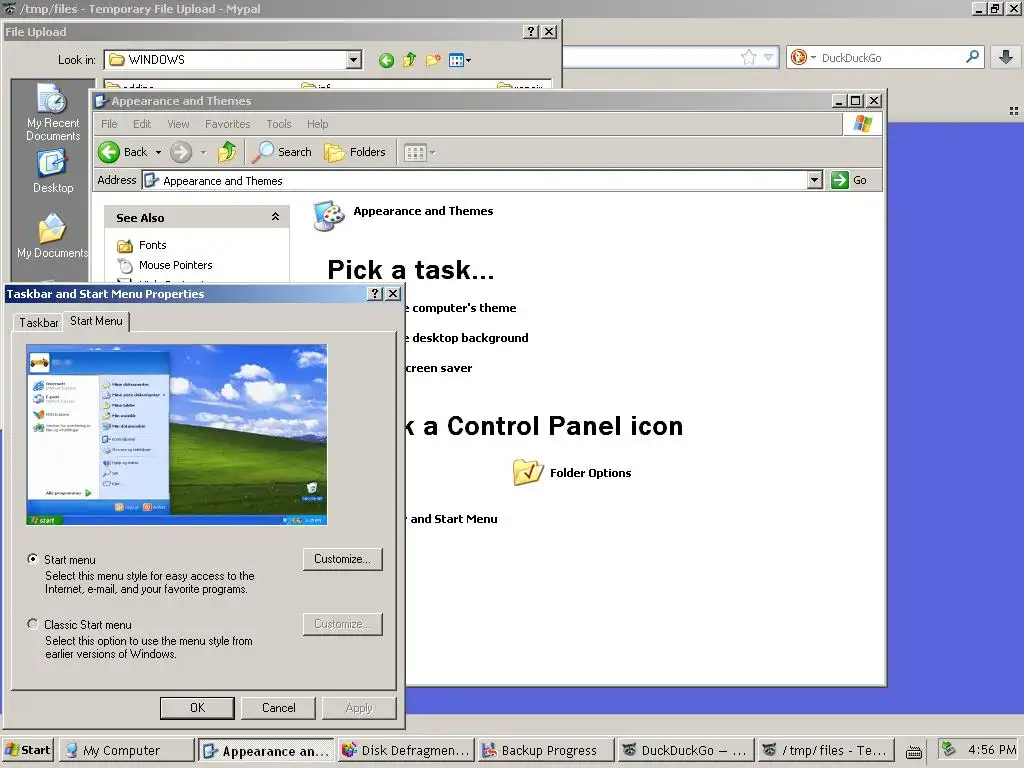Viewport: 1024px width, 768px height.
Task: Open the View menu in explorer
Action: [178, 124]
